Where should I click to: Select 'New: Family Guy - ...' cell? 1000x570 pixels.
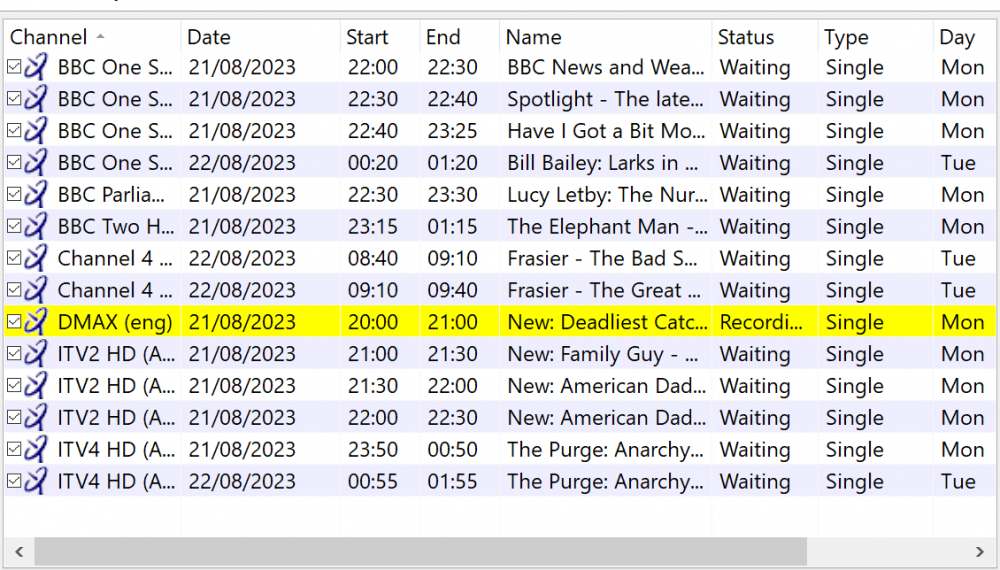tap(606, 354)
